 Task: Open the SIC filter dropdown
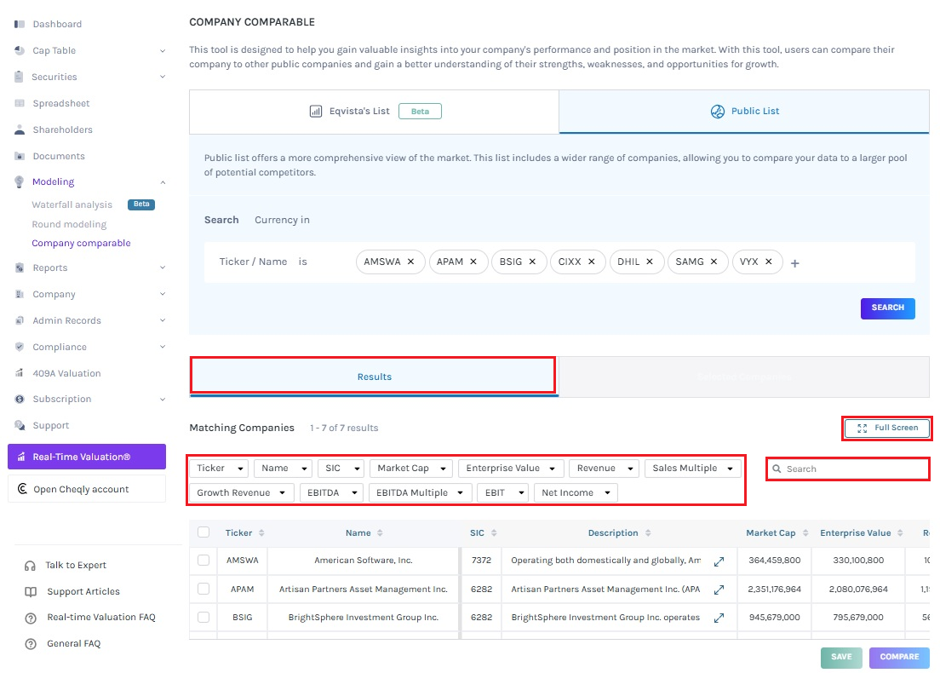click(341, 468)
